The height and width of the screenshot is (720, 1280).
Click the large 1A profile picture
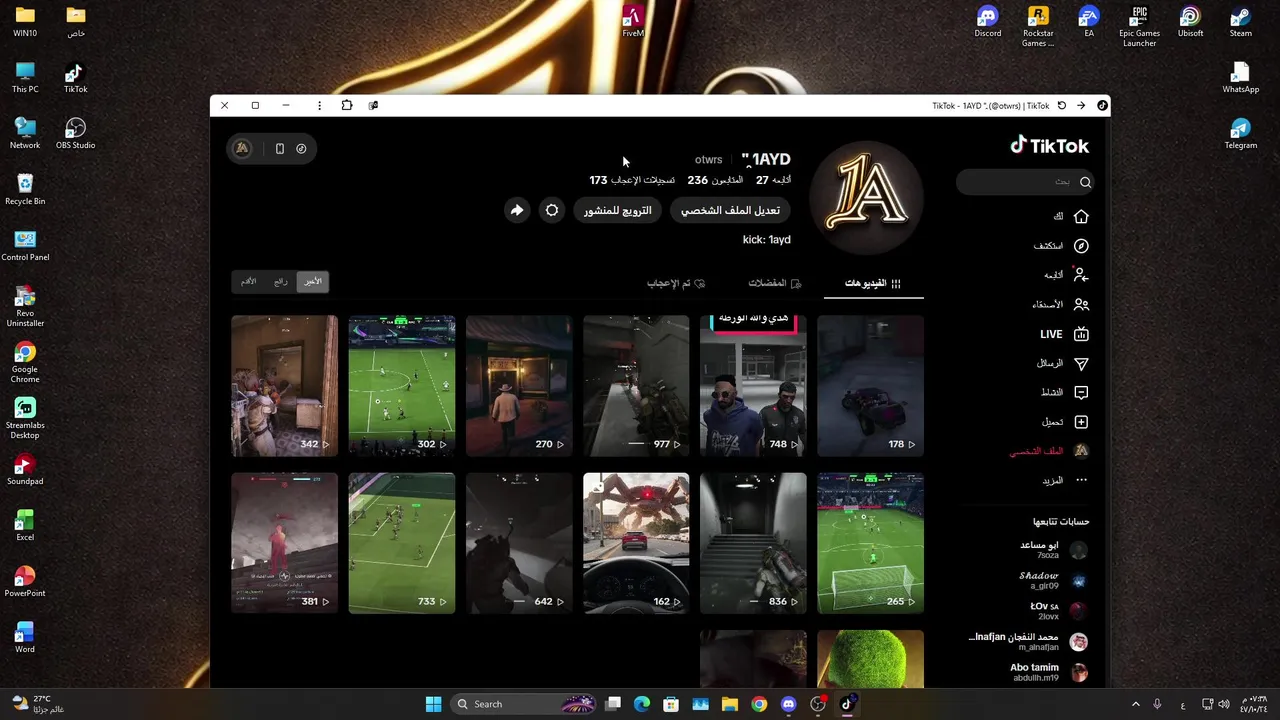click(866, 198)
